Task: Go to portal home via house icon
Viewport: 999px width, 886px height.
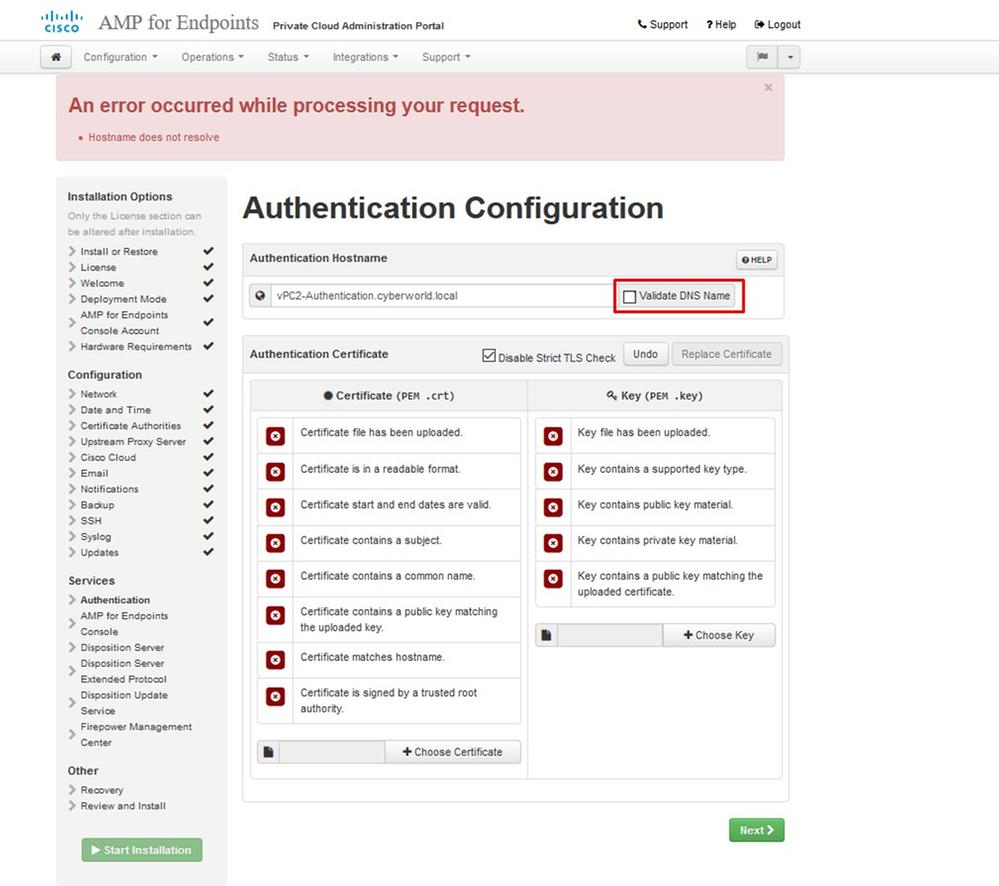Action: coord(56,57)
